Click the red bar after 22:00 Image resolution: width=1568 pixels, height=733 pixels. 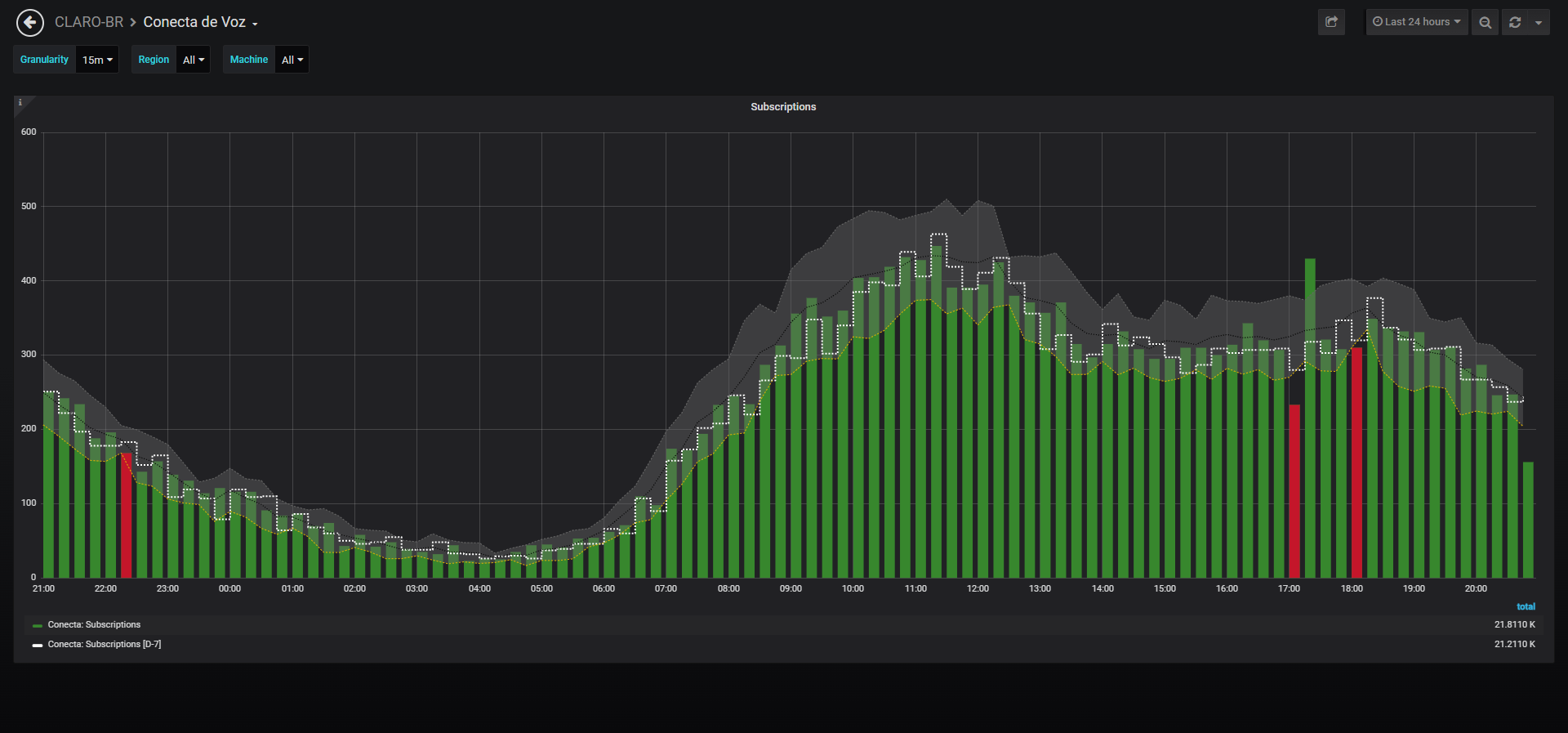click(x=127, y=516)
